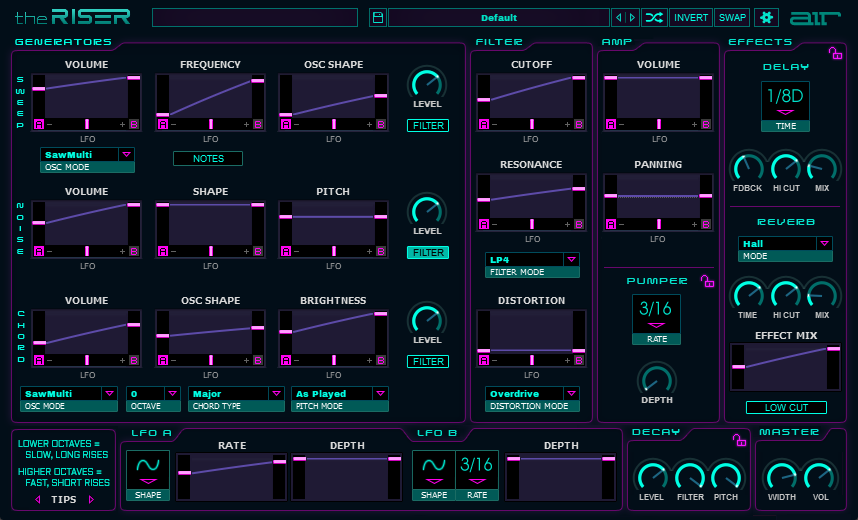Screen dimensions: 858x520
Task: Go to the next tip arrow
Action: (92, 499)
